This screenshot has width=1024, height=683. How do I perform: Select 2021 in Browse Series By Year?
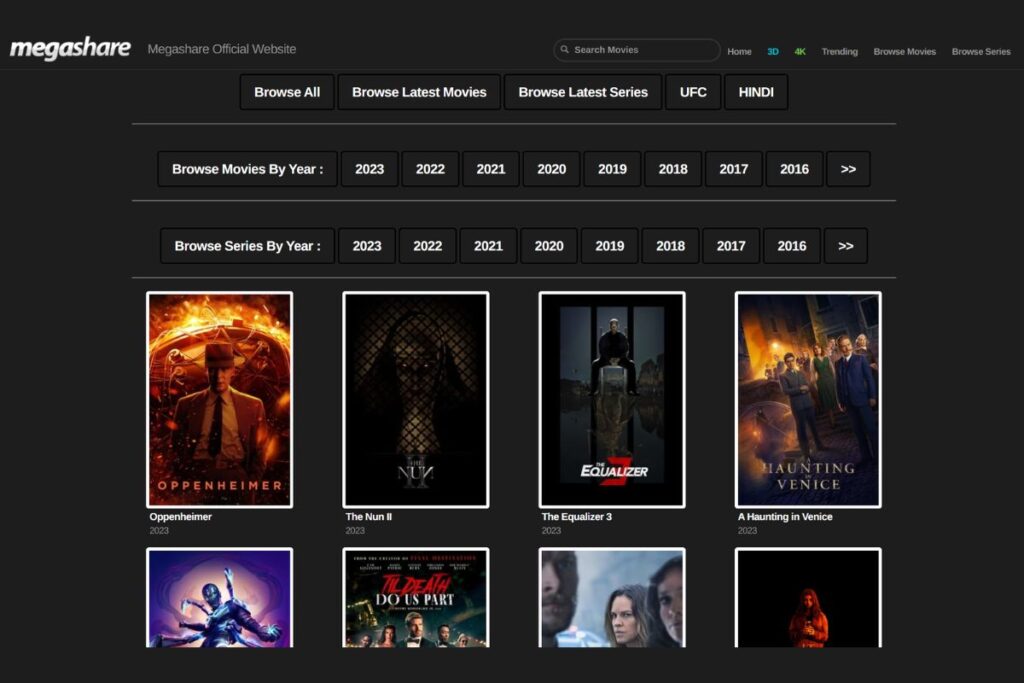488,246
